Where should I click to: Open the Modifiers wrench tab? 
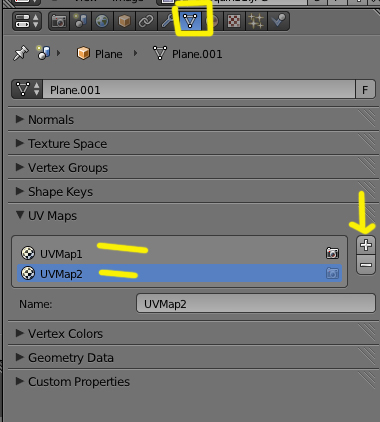pos(167,21)
